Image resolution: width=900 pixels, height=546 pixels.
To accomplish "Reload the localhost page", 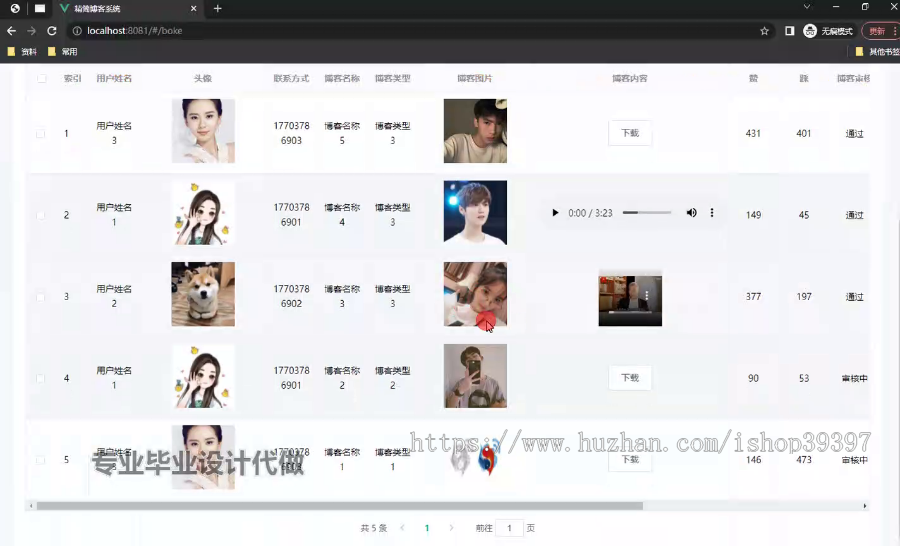I will pyautogui.click(x=52, y=31).
